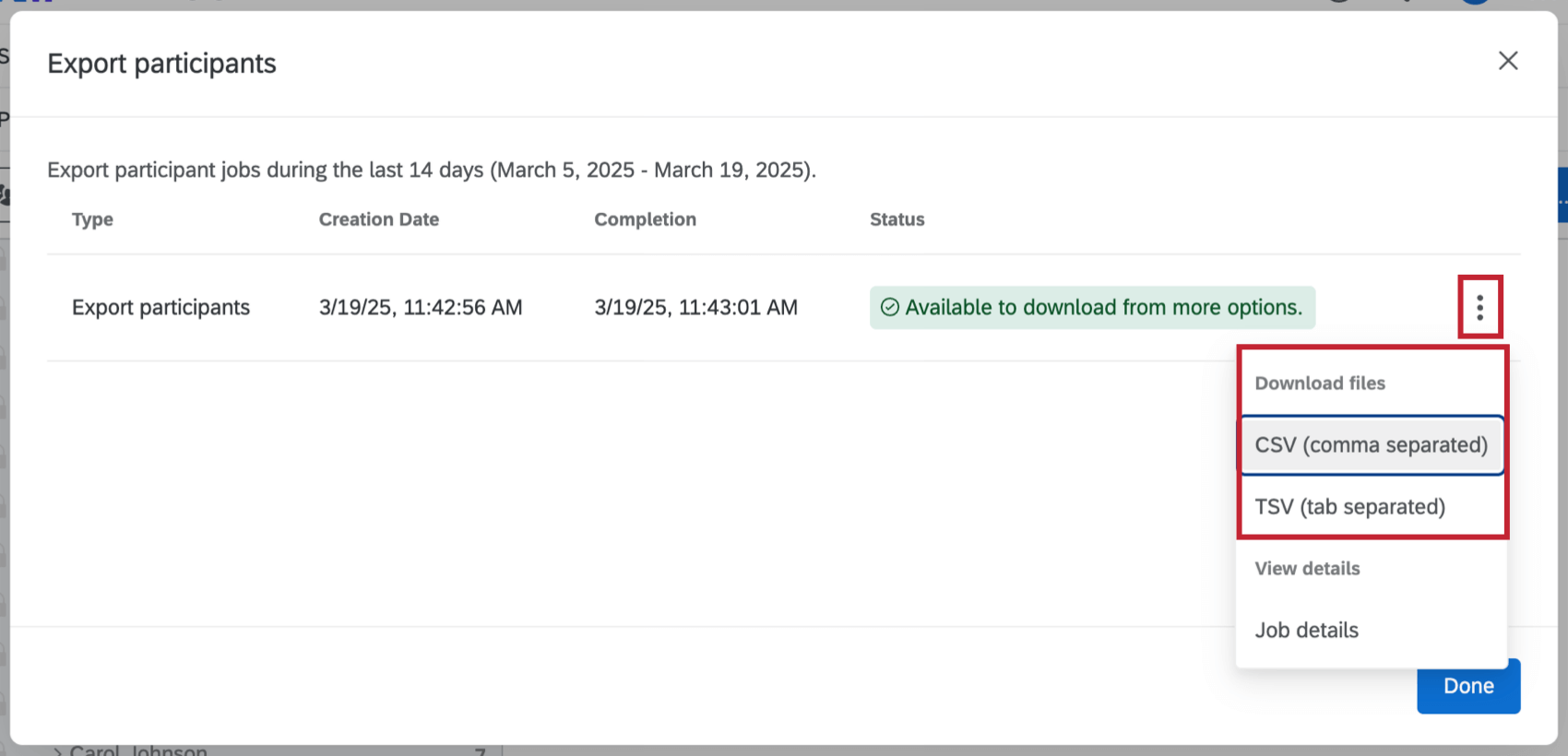
Task: Click the Export participants job type cell
Action: (160, 308)
